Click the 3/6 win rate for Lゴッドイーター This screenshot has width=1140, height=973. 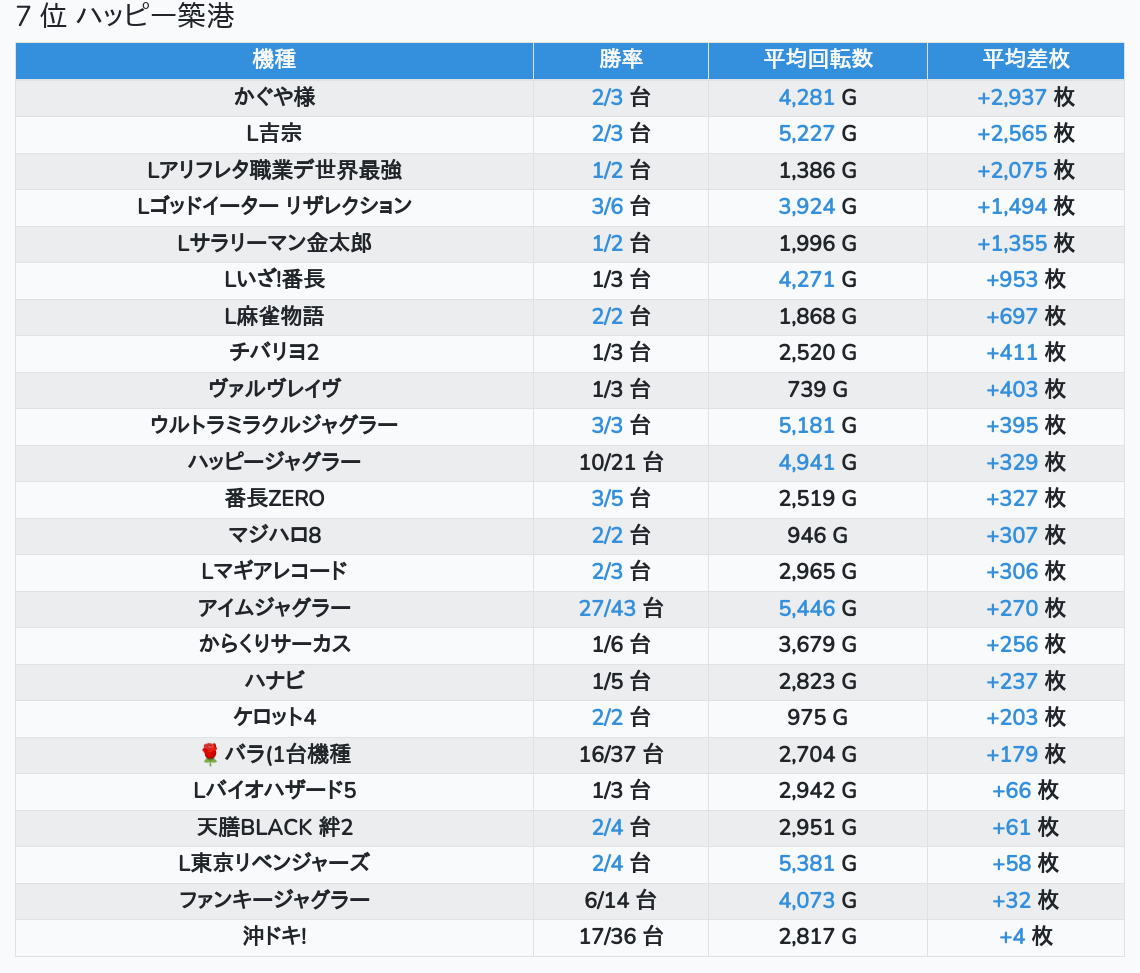[607, 206]
